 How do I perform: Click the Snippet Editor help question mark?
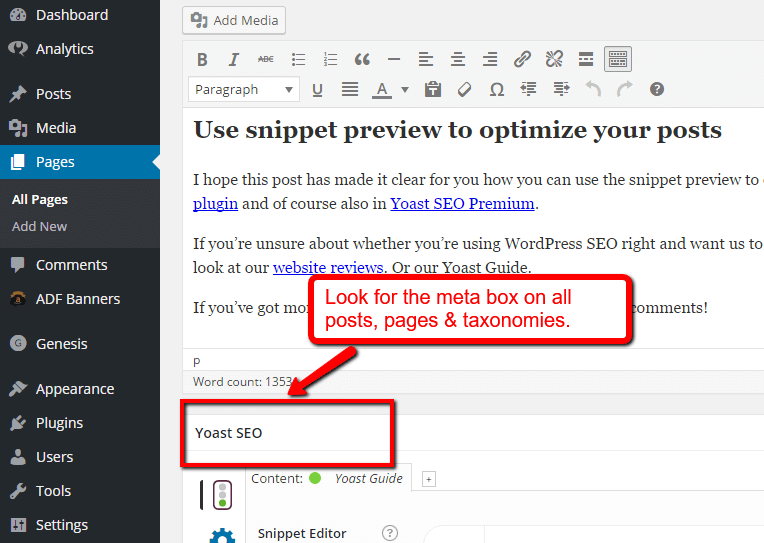click(390, 533)
